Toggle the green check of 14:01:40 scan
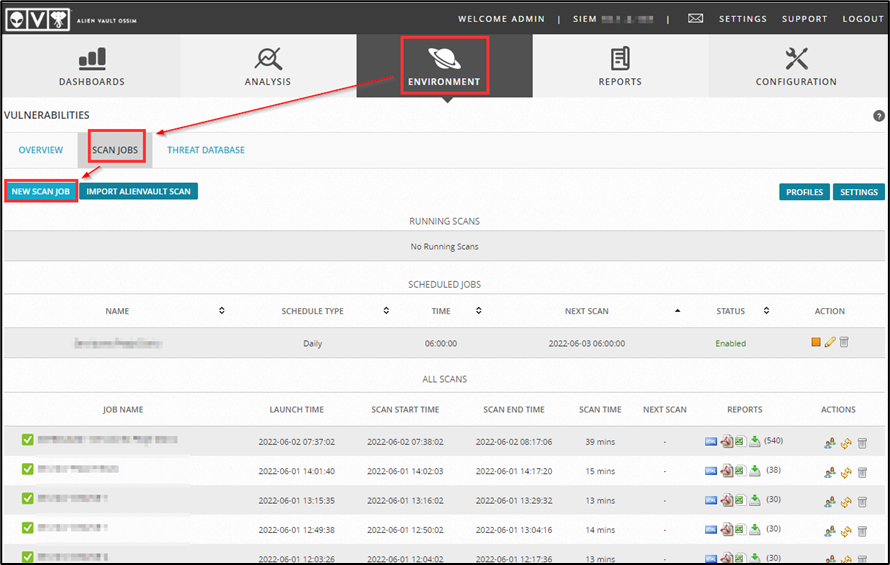 [x=28, y=469]
